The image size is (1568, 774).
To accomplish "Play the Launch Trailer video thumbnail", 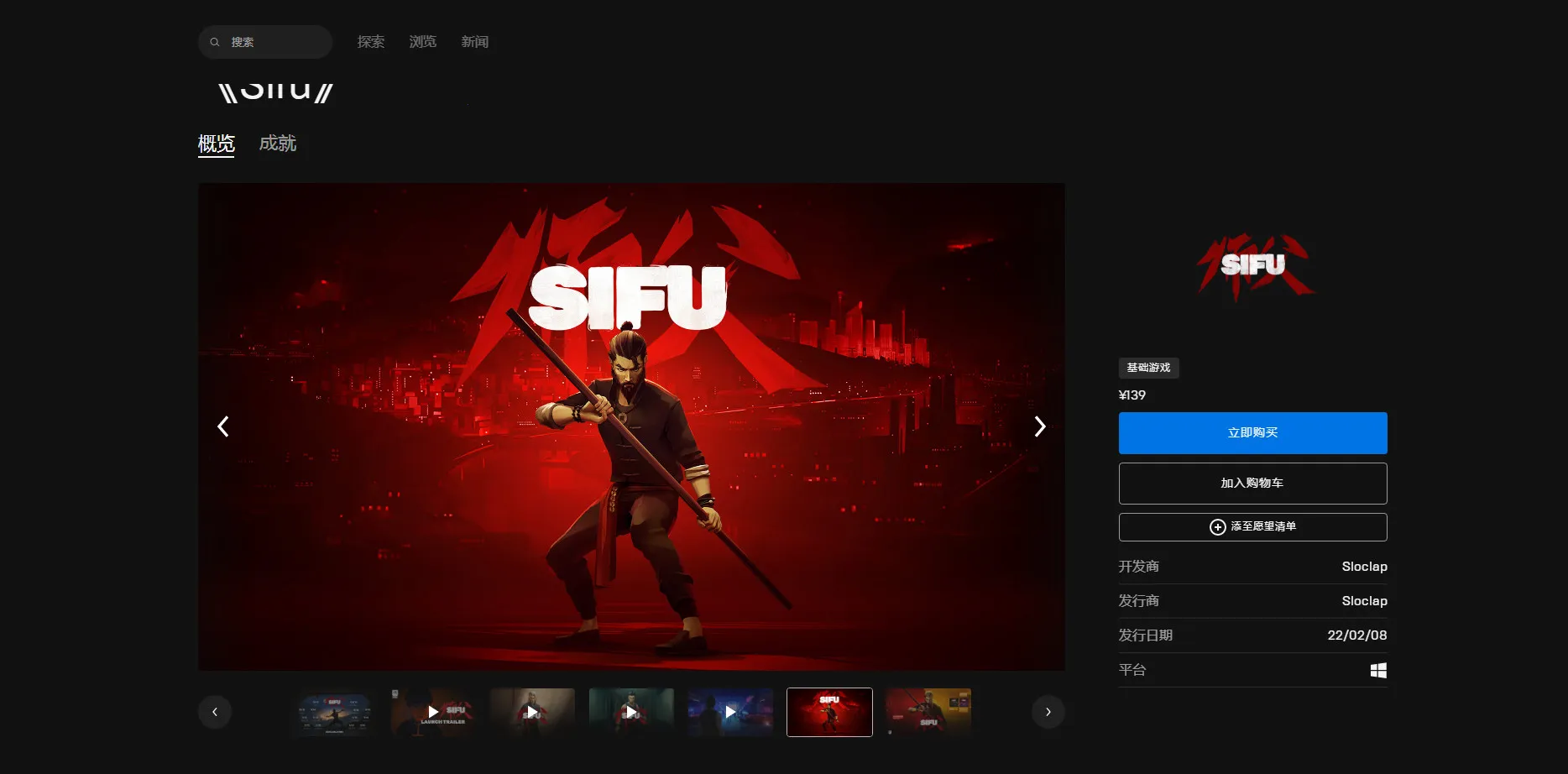I will point(433,712).
